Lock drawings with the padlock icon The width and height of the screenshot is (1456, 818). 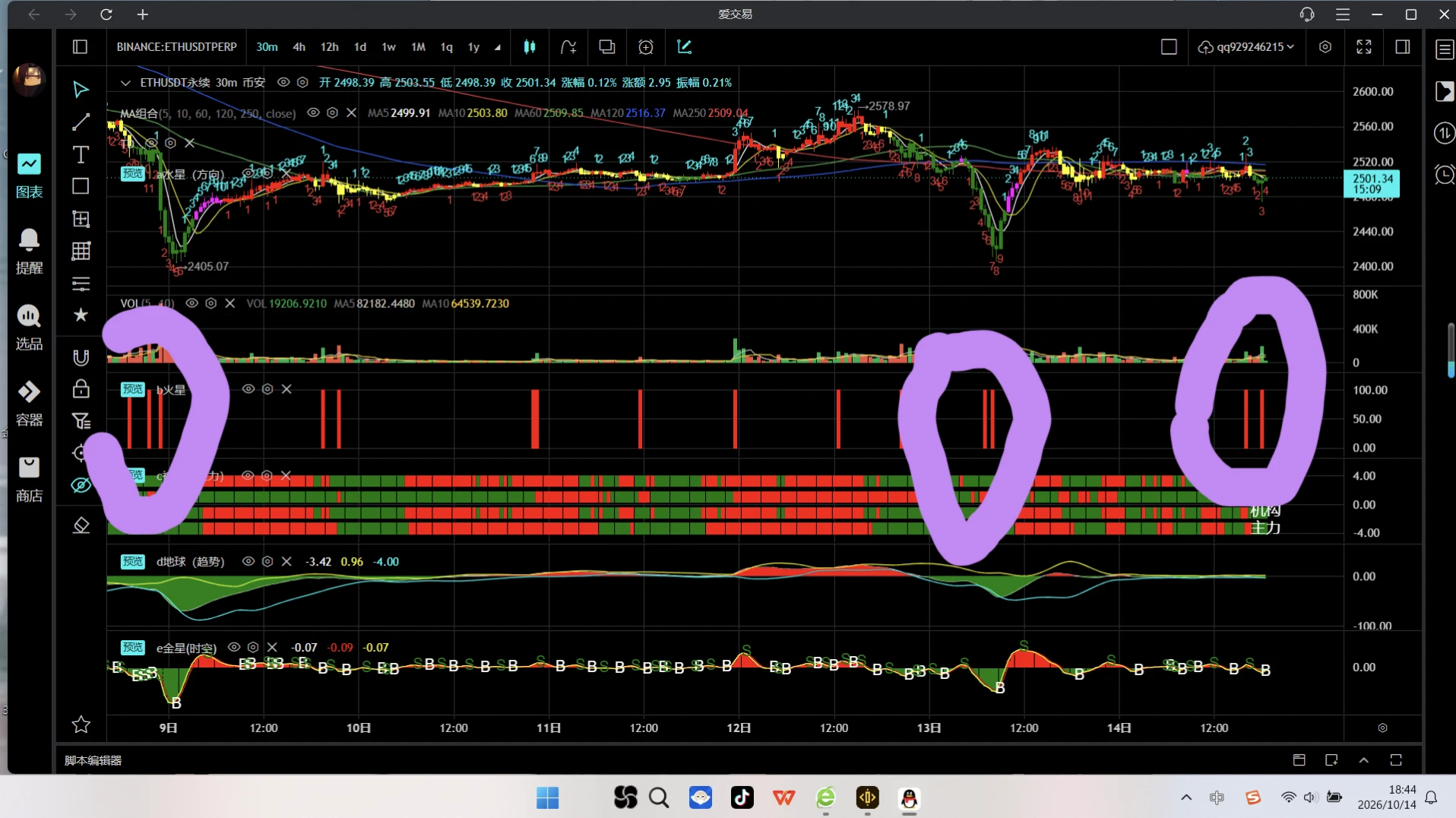[x=81, y=388]
